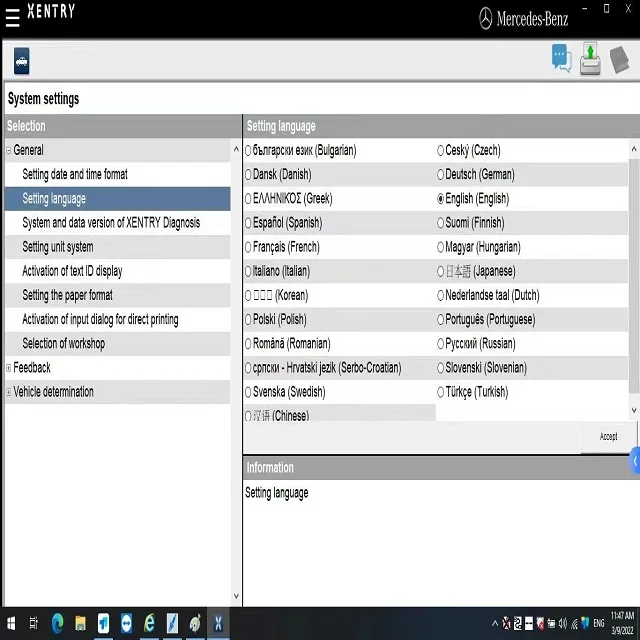
Task: Open the white tile app beside File Explorer
Action: [x=103, y=623]
